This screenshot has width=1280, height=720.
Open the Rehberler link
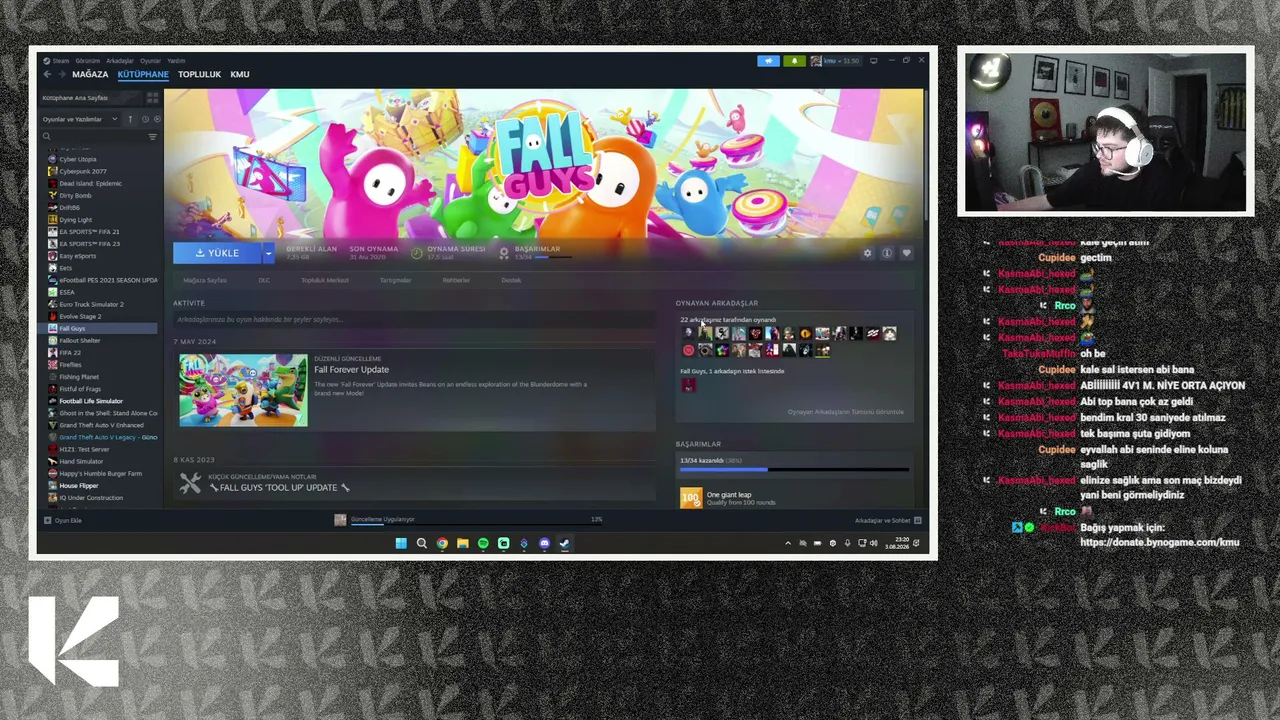click(456, 280)
